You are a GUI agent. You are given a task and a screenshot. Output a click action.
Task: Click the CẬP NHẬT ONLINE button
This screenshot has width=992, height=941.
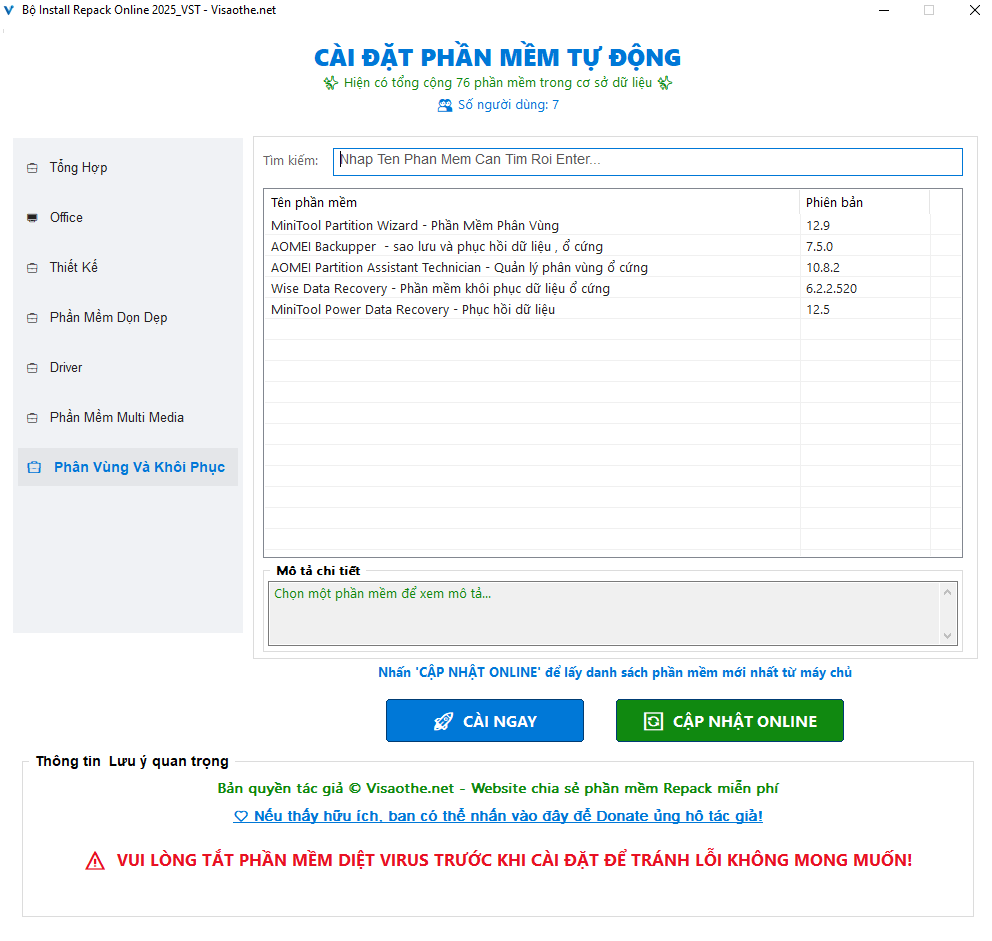pos(729,721)
